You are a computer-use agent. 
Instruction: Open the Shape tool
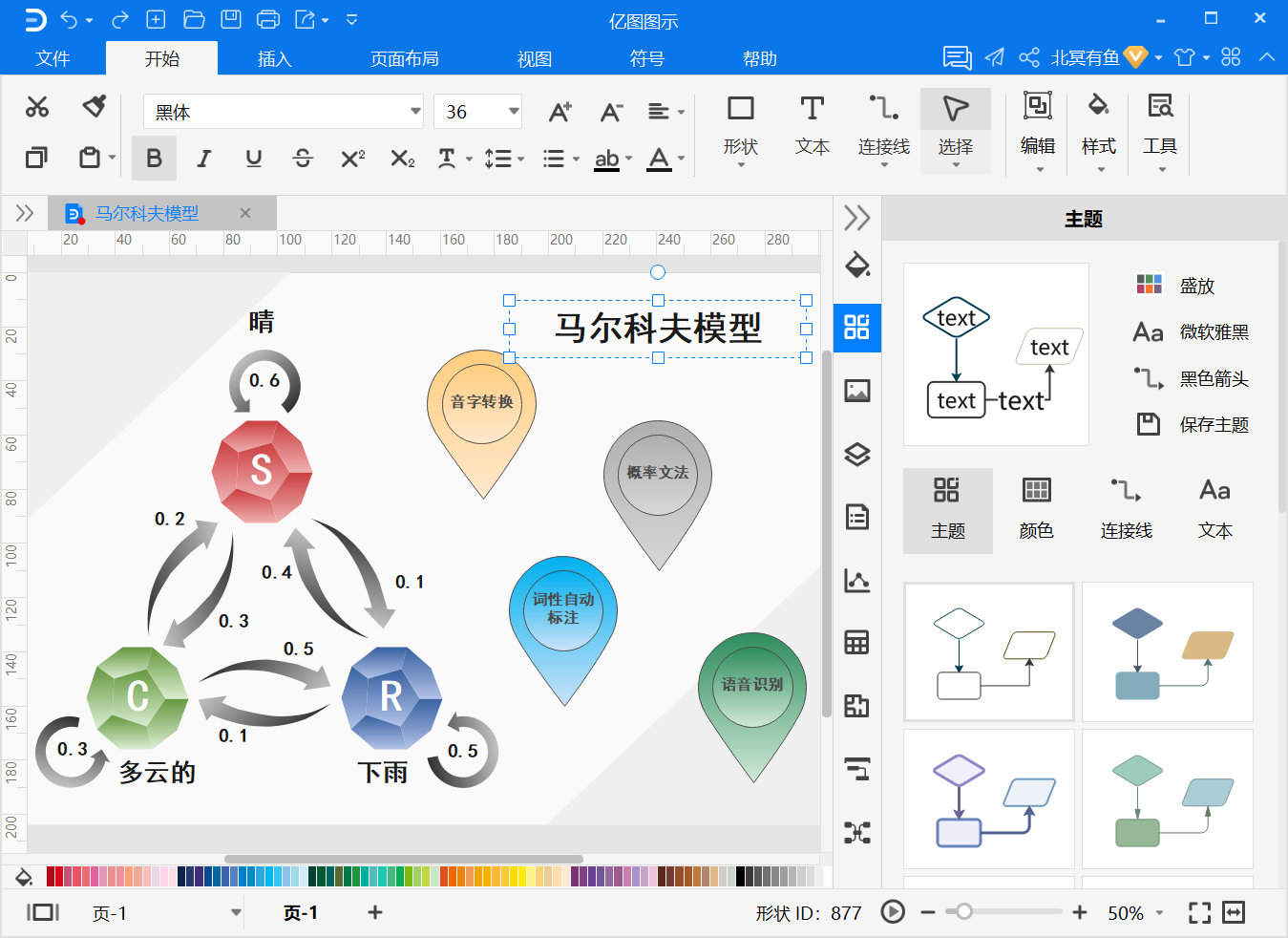pyautogui.click(x=740, y=131)
